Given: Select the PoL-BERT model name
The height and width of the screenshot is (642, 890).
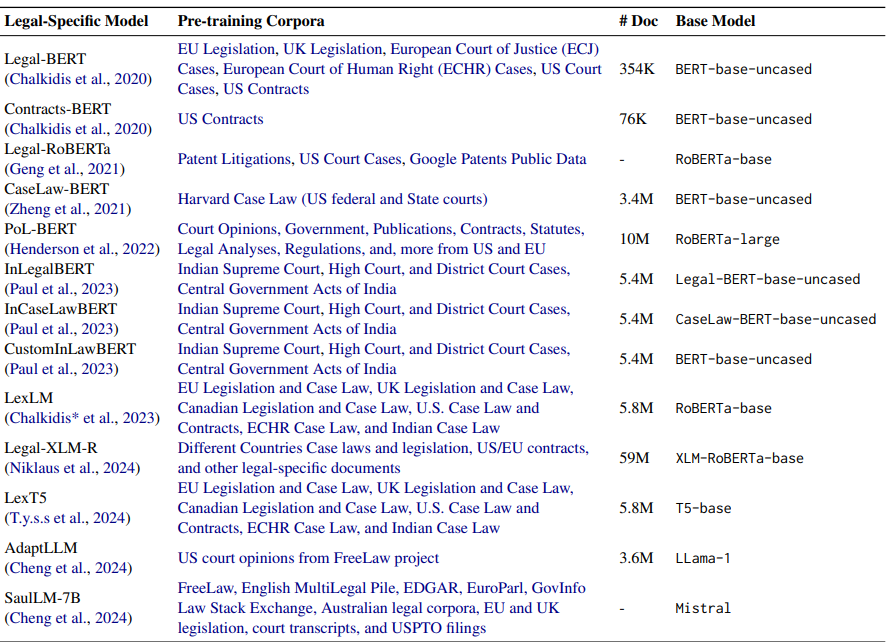Looking at the screenshot, I should [x=40, y=229].
